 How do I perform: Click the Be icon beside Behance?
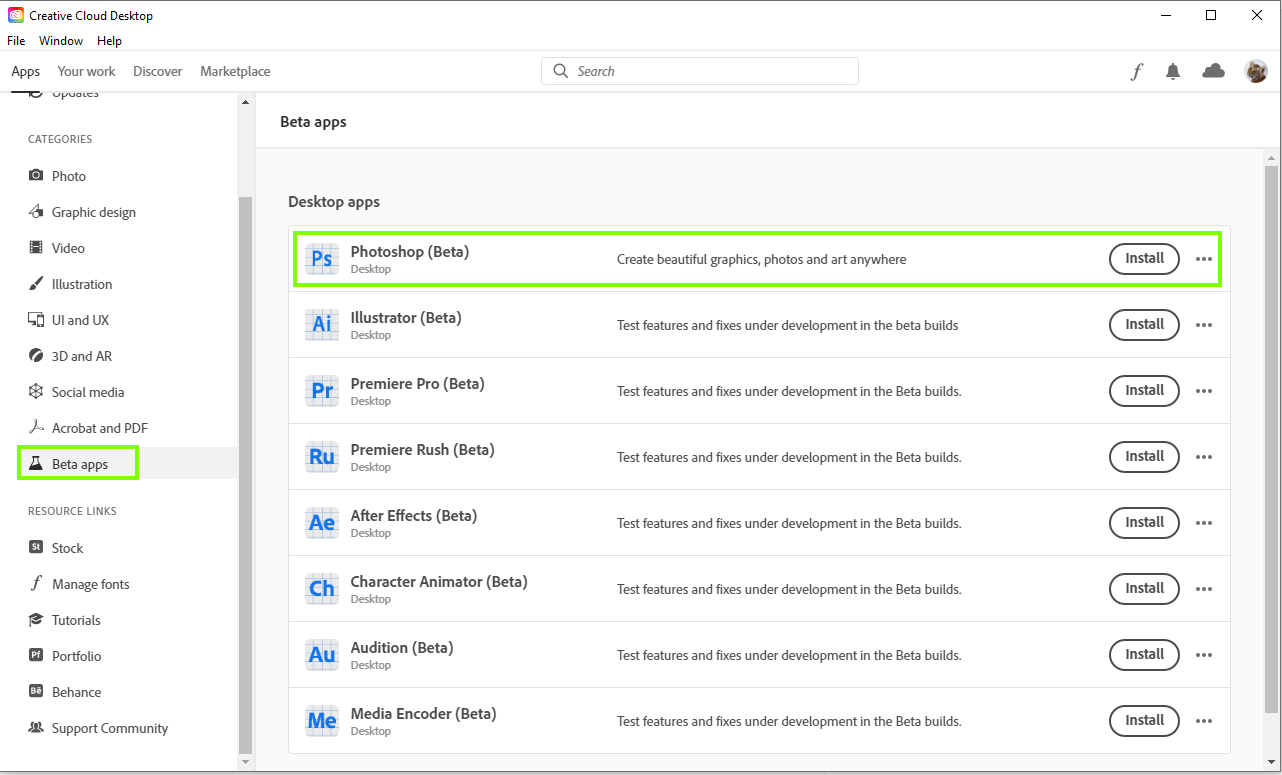(x=36, y=692)
